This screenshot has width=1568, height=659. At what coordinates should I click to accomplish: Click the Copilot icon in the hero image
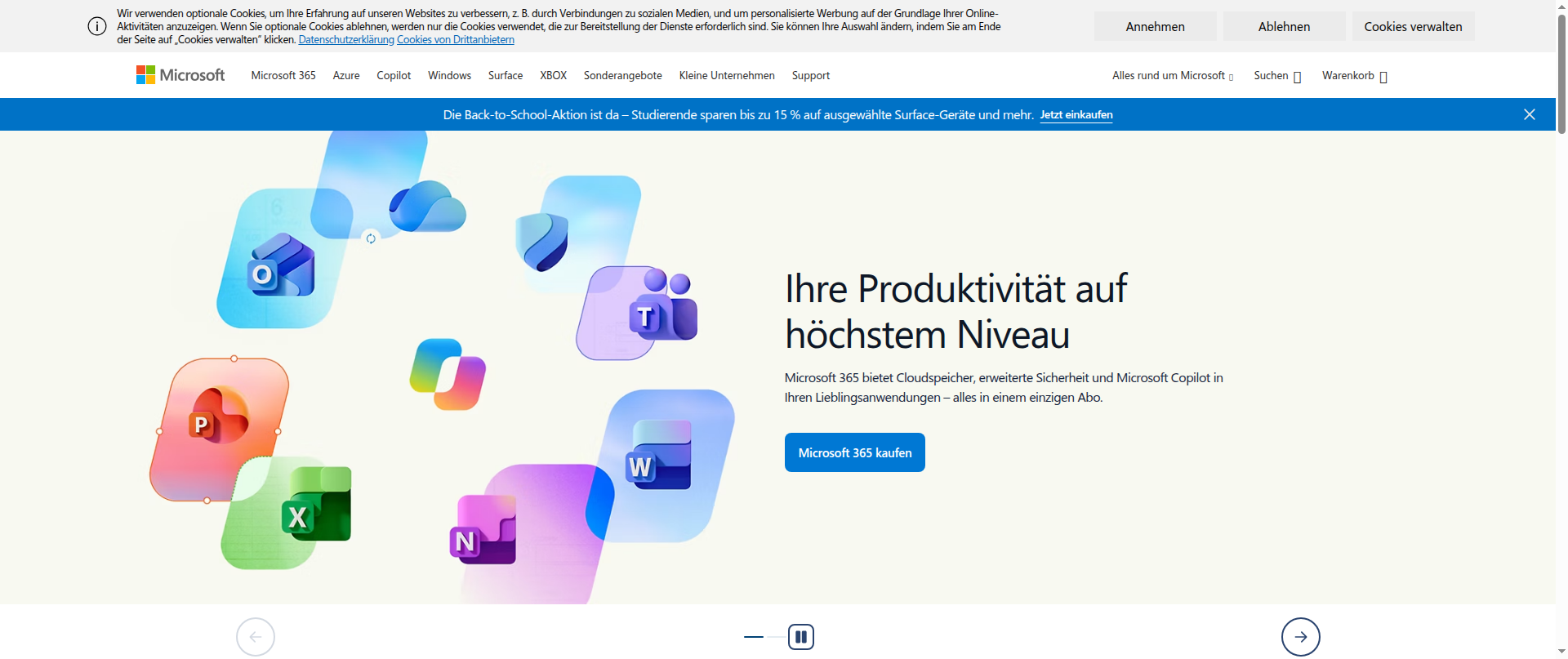[448, 374]
